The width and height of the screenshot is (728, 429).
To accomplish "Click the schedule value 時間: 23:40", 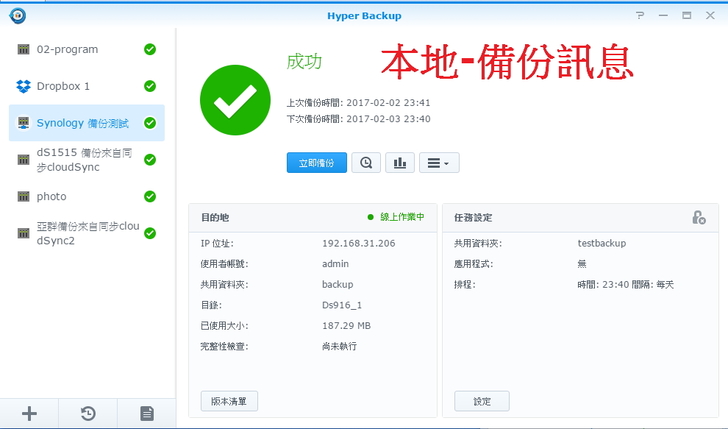I will pos(625,285).
